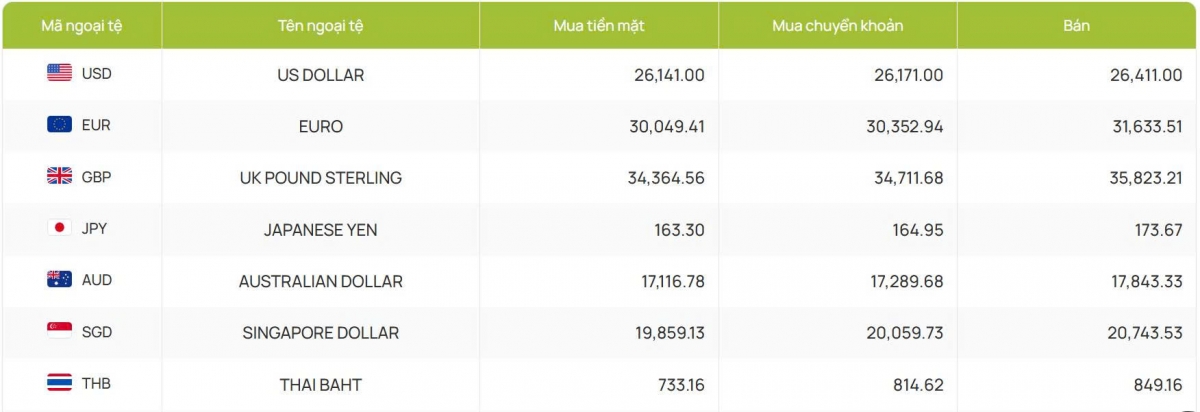
Task: Open the US DOLLAR currency name
Action: pyautogui.click(x=320, y=75)
